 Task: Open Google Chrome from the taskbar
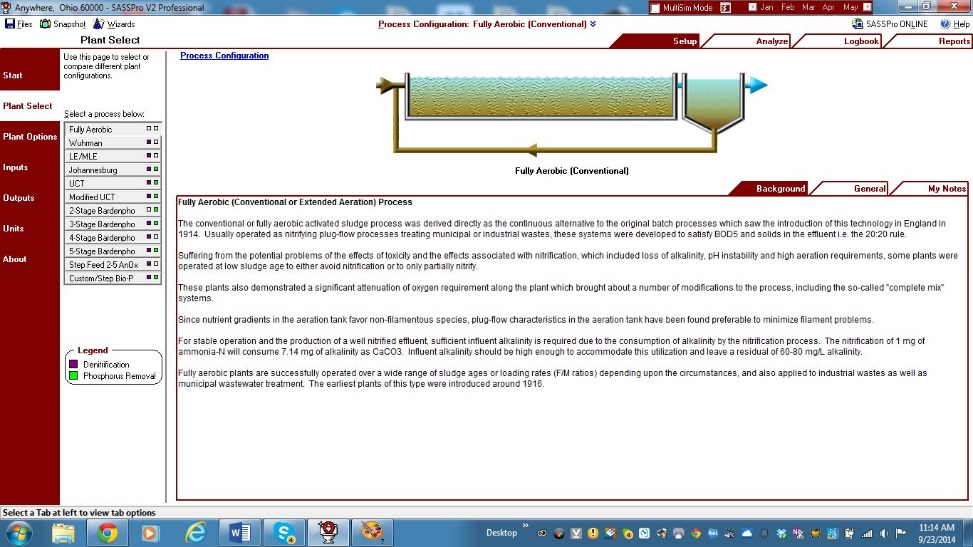pos(107,533)
